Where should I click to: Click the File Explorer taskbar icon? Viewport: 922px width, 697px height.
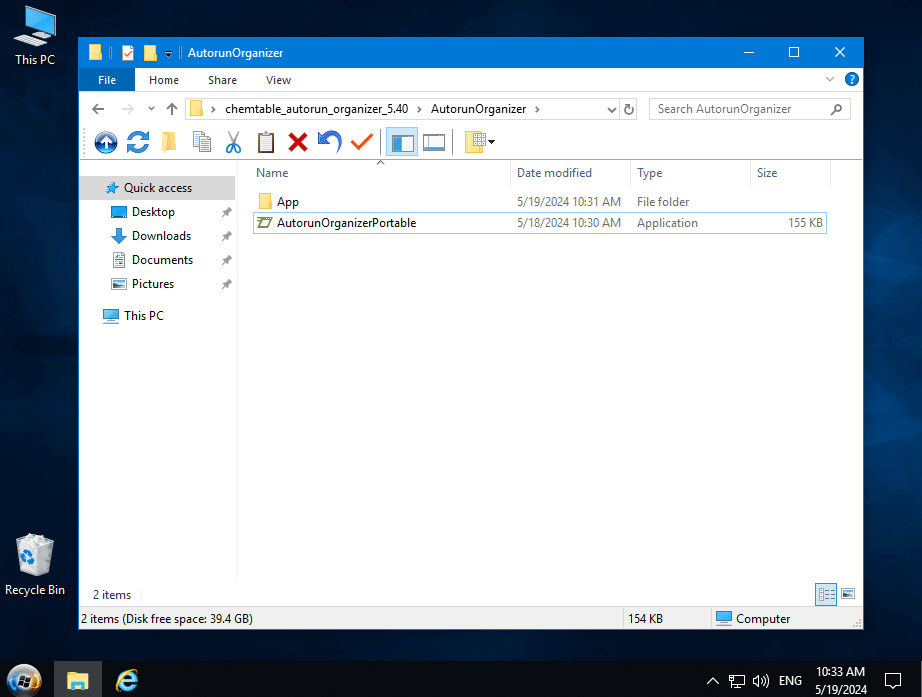[x=78, y=681]
